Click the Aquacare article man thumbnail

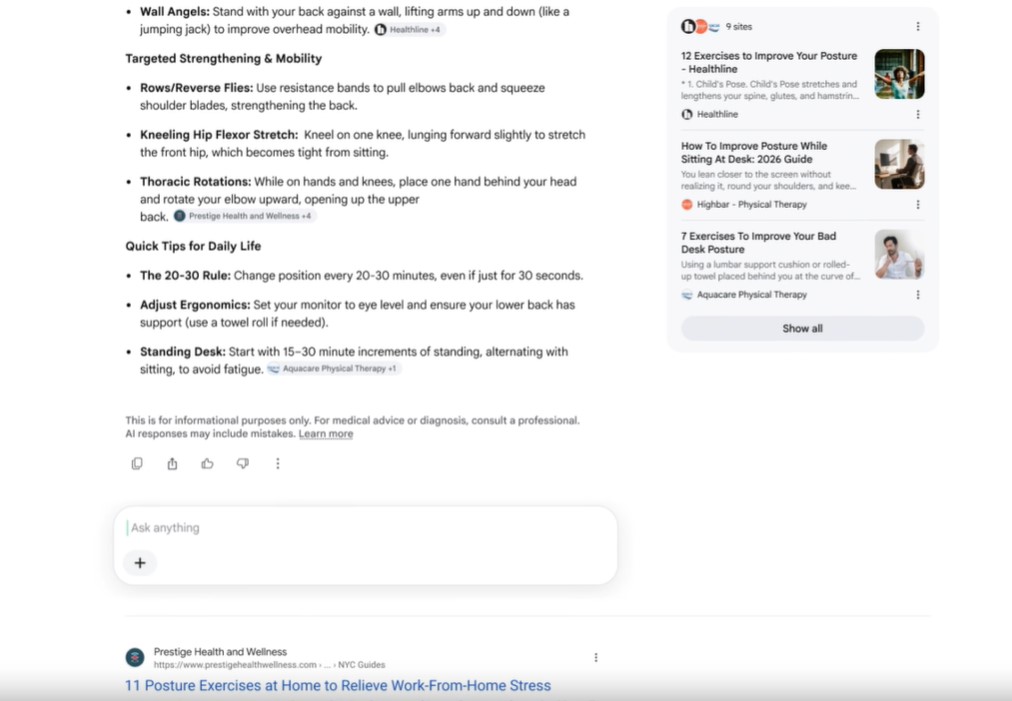899,255
